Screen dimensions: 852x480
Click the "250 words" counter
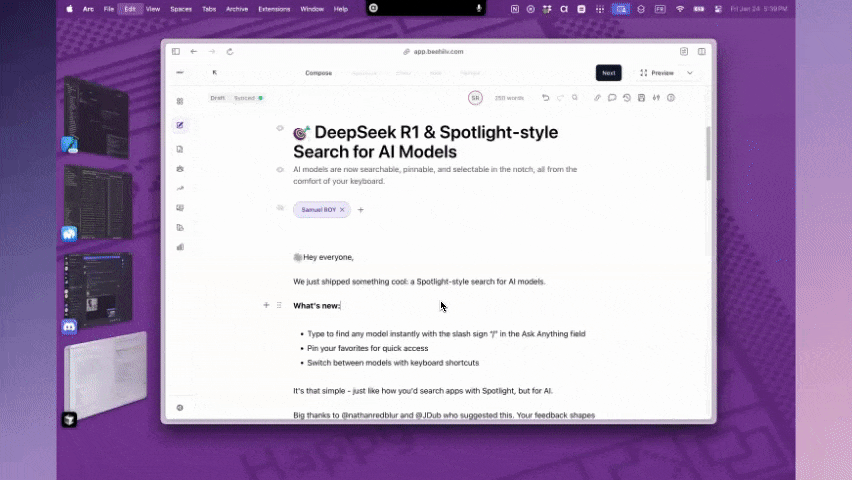(509, 98)
